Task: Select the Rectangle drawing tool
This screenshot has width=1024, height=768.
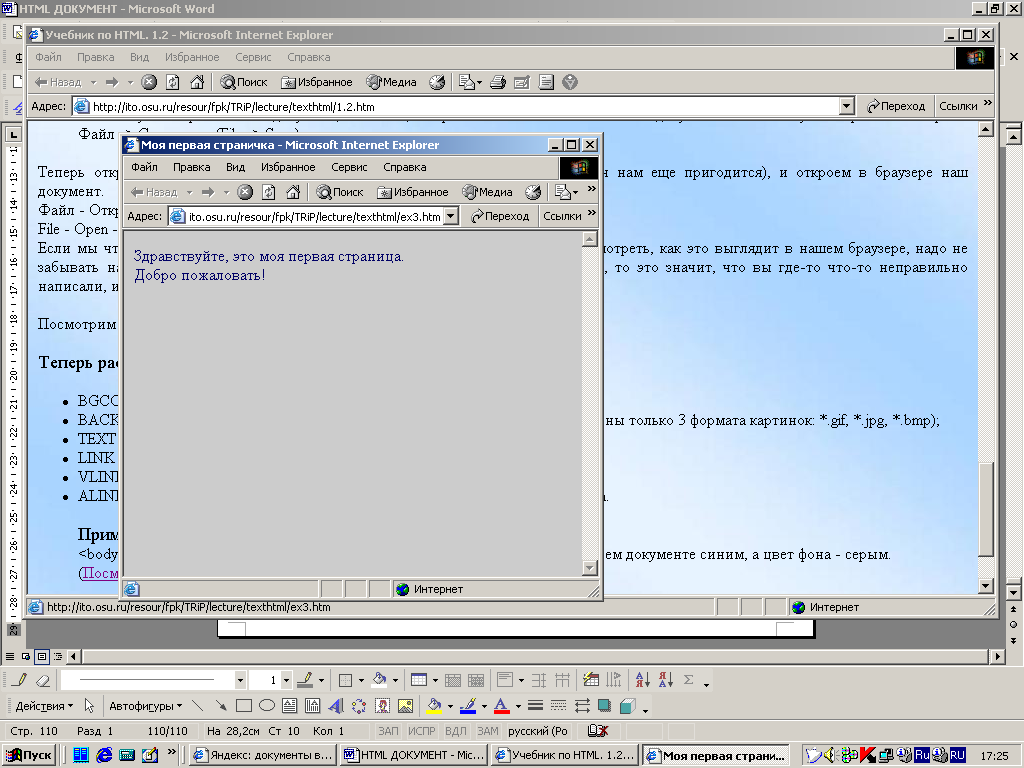Action: [244, 706]
